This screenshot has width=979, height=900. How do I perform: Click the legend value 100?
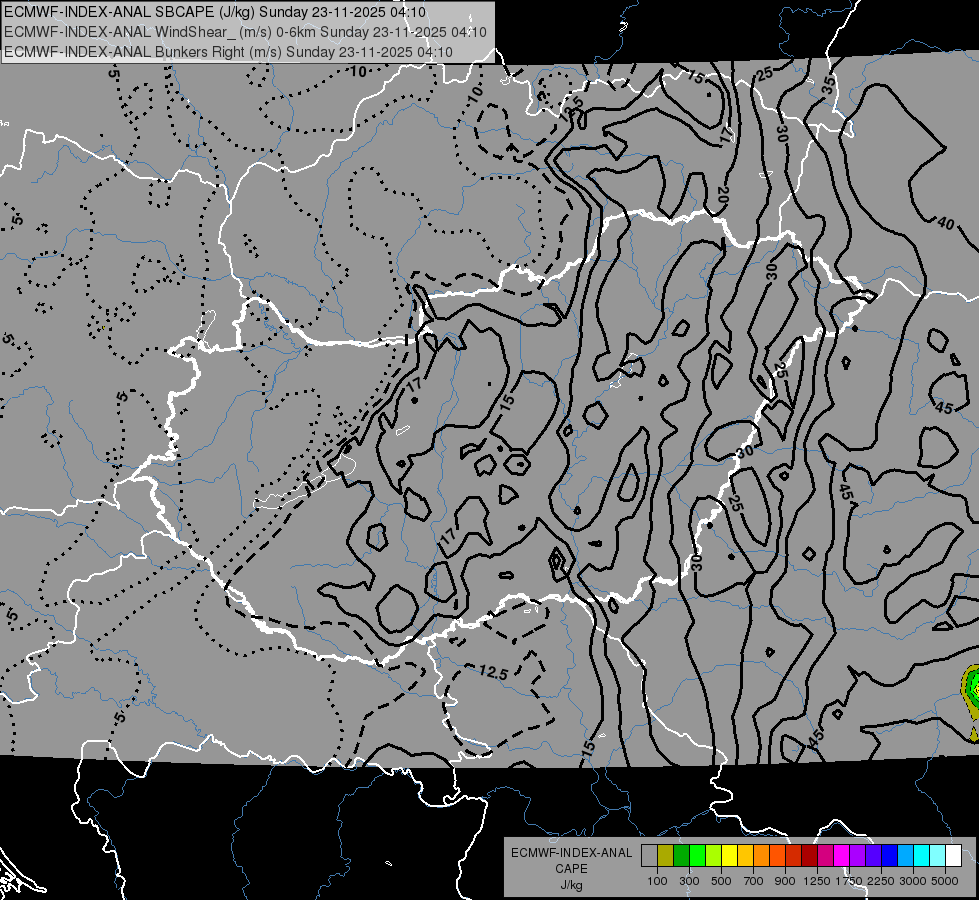coord(657,881)
